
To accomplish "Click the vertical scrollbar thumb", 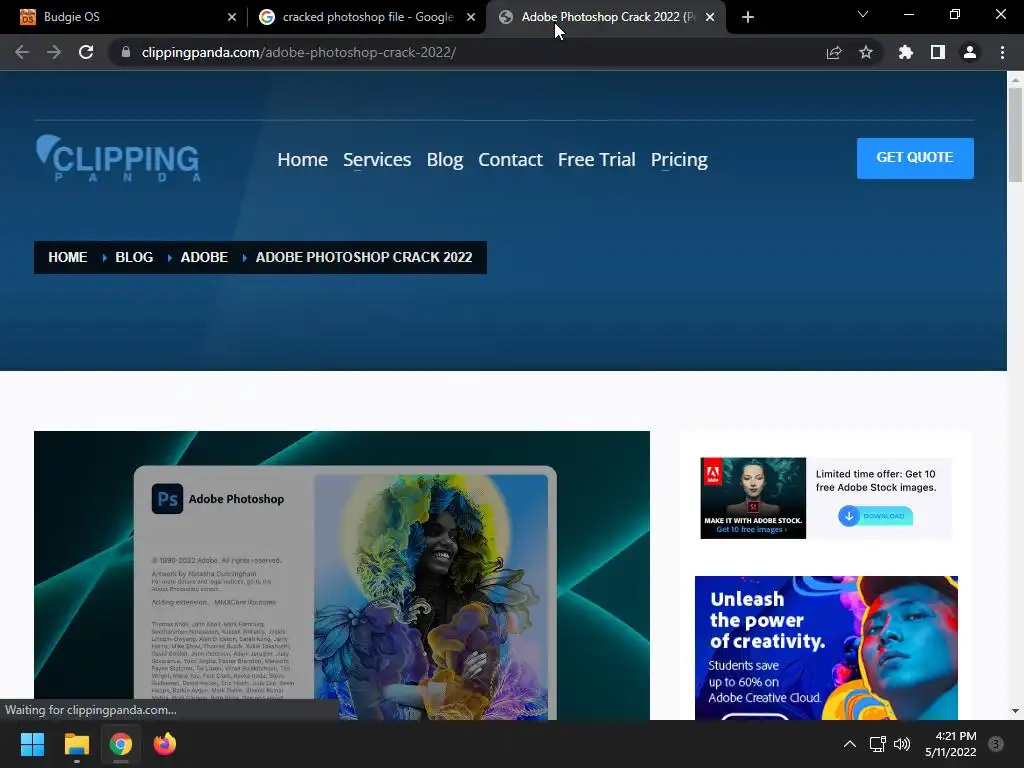I will [1015, 135].
